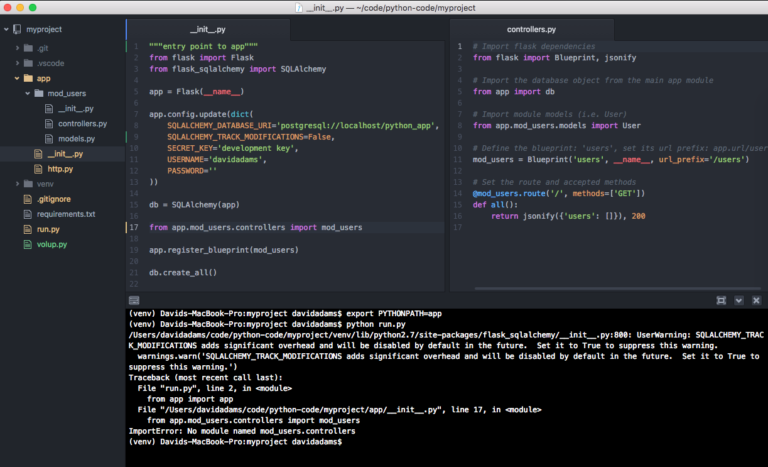Hide the terminal panel with the down arrow
The image size is (768, 467).
coord(739,300)
